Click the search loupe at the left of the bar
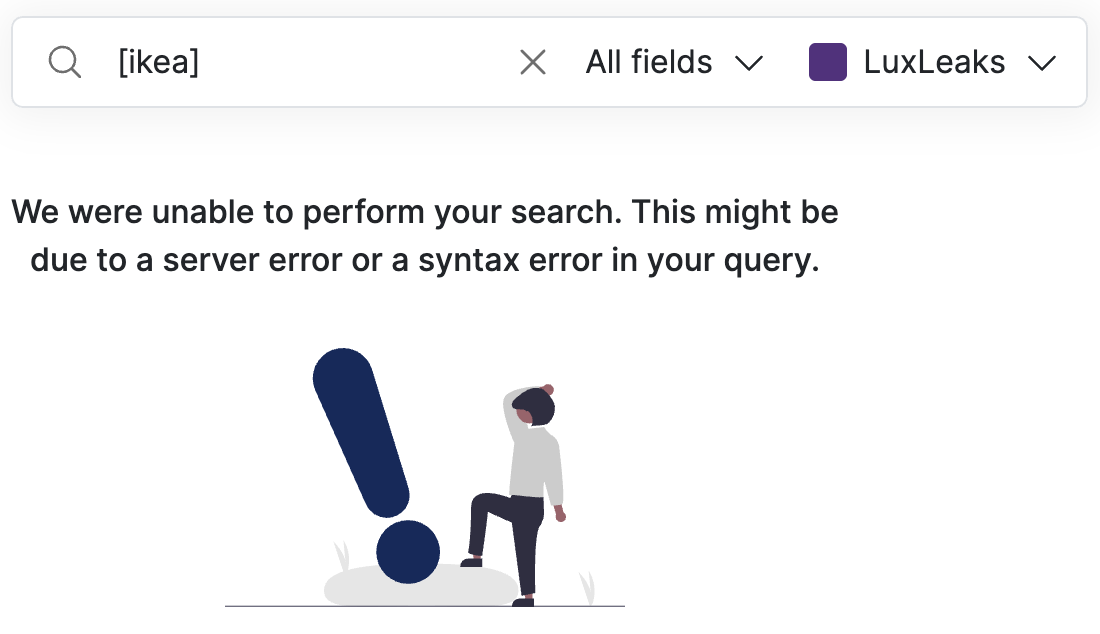The width and height of the screenshot is (1100, 634). click(x=64, y=61)
